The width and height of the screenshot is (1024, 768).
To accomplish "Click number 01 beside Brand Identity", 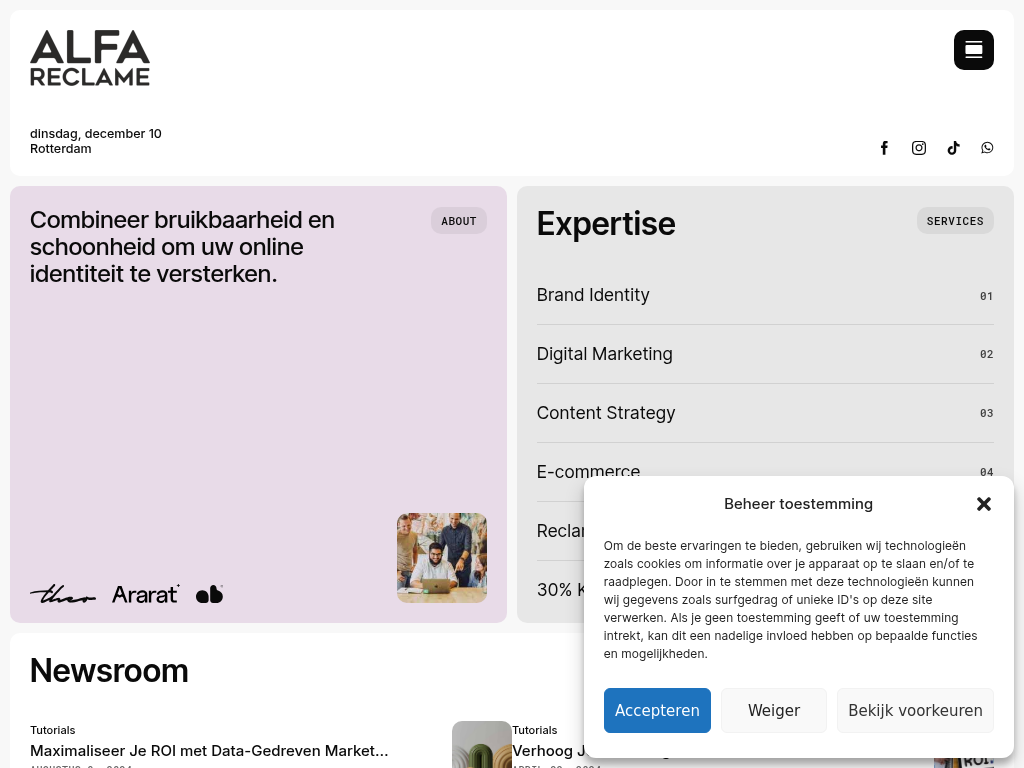I will [x=986, y=296].
